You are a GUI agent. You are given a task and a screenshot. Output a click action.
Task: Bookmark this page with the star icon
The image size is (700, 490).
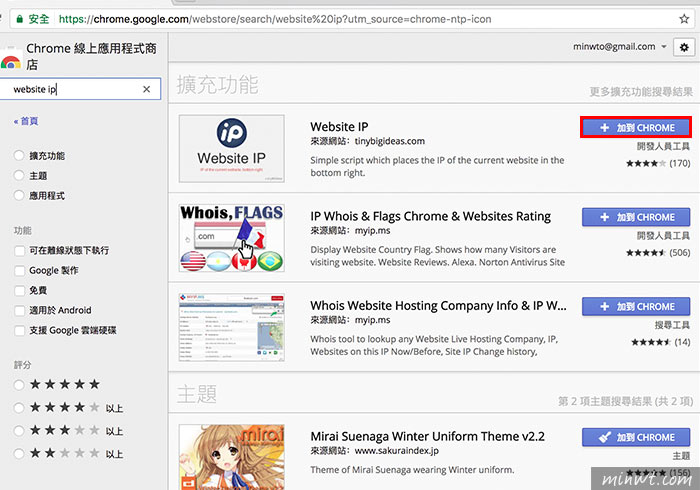(683, 19)
